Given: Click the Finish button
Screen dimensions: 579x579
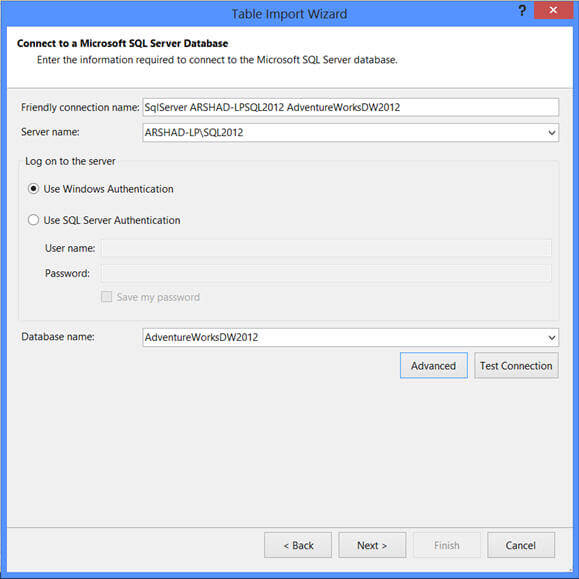Looking at the screenshot, I should click(x=447, y=545).
